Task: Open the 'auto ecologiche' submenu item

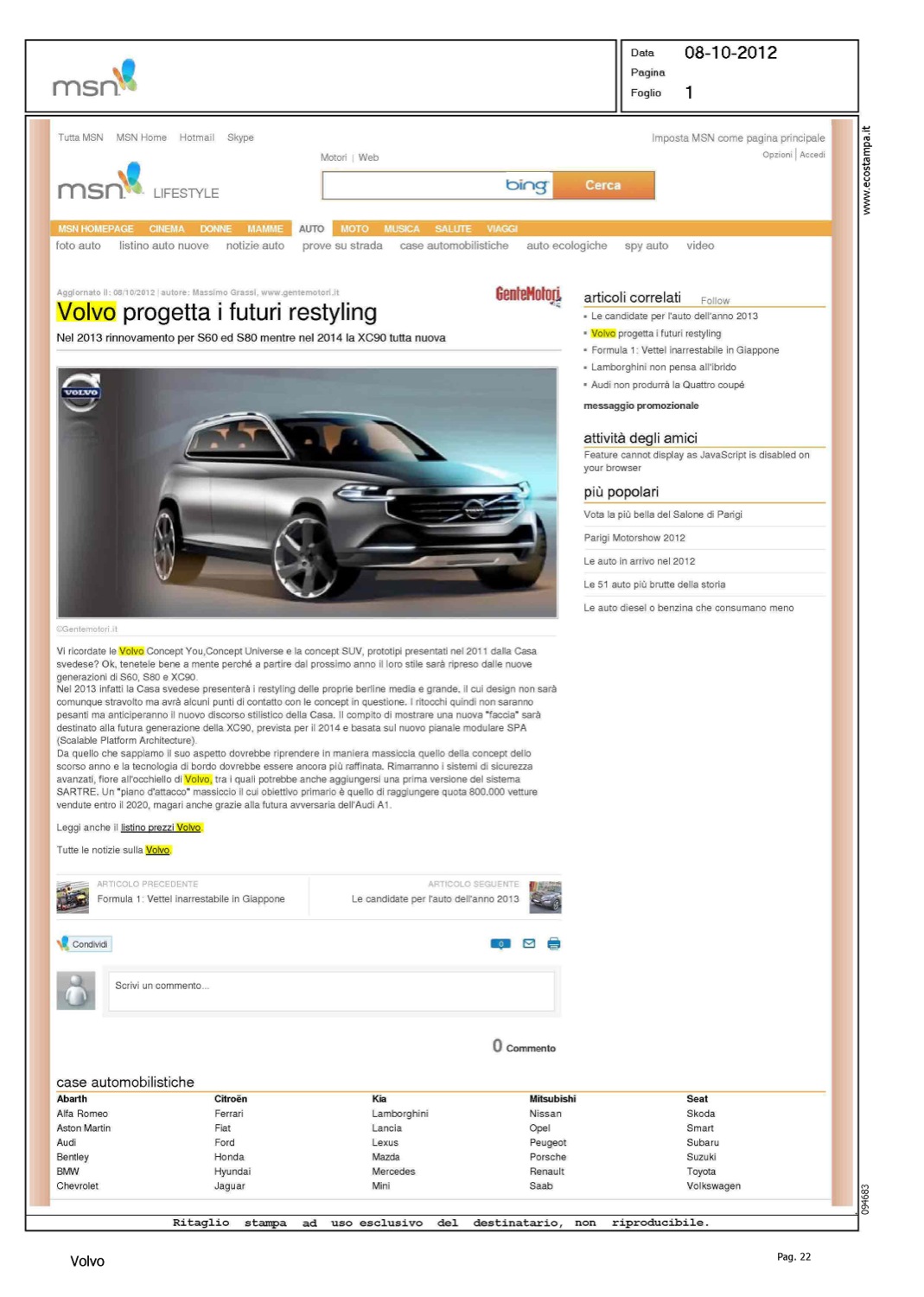Action: pyautogui.click(x=566, y=246)
